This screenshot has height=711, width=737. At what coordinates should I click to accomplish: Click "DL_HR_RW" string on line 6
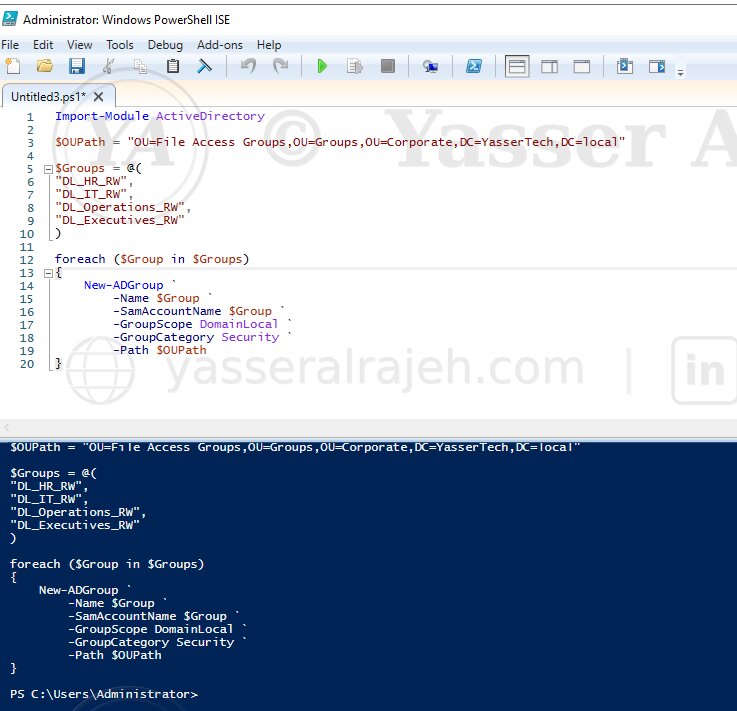[91, 181]
